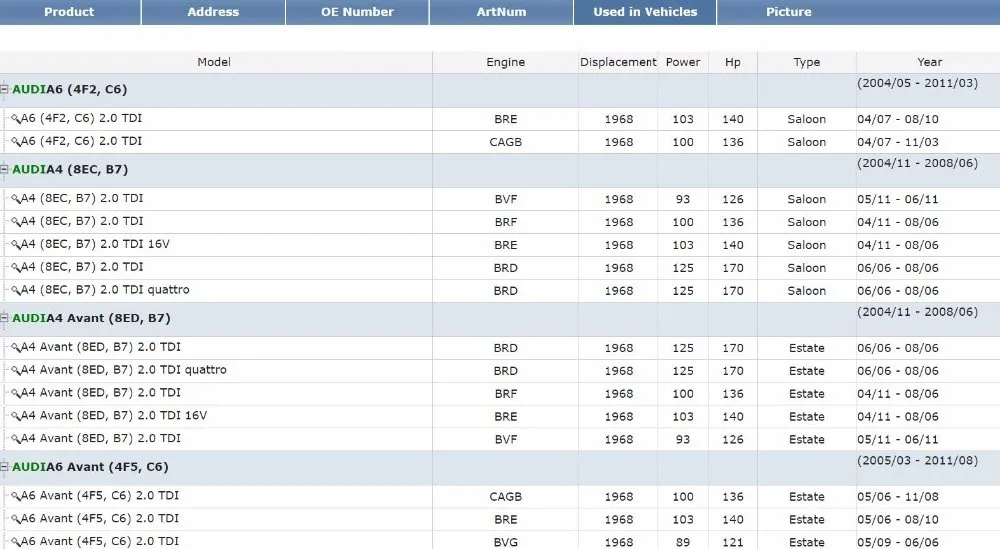This screenshot has height=549, width=1000.
Task: Click engine CAGB in A6 Avant row
Action: point(506,497)
